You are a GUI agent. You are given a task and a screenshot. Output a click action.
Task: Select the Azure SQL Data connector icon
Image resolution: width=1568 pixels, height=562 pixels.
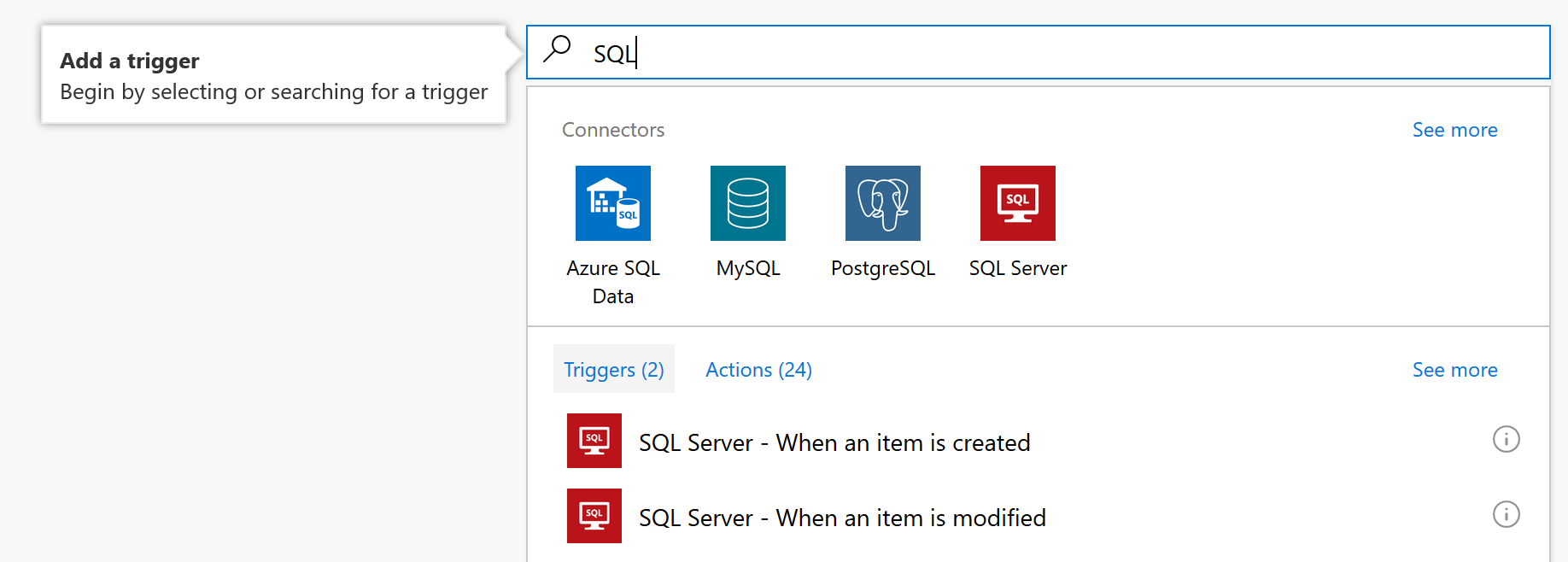[x=613, y=203]
